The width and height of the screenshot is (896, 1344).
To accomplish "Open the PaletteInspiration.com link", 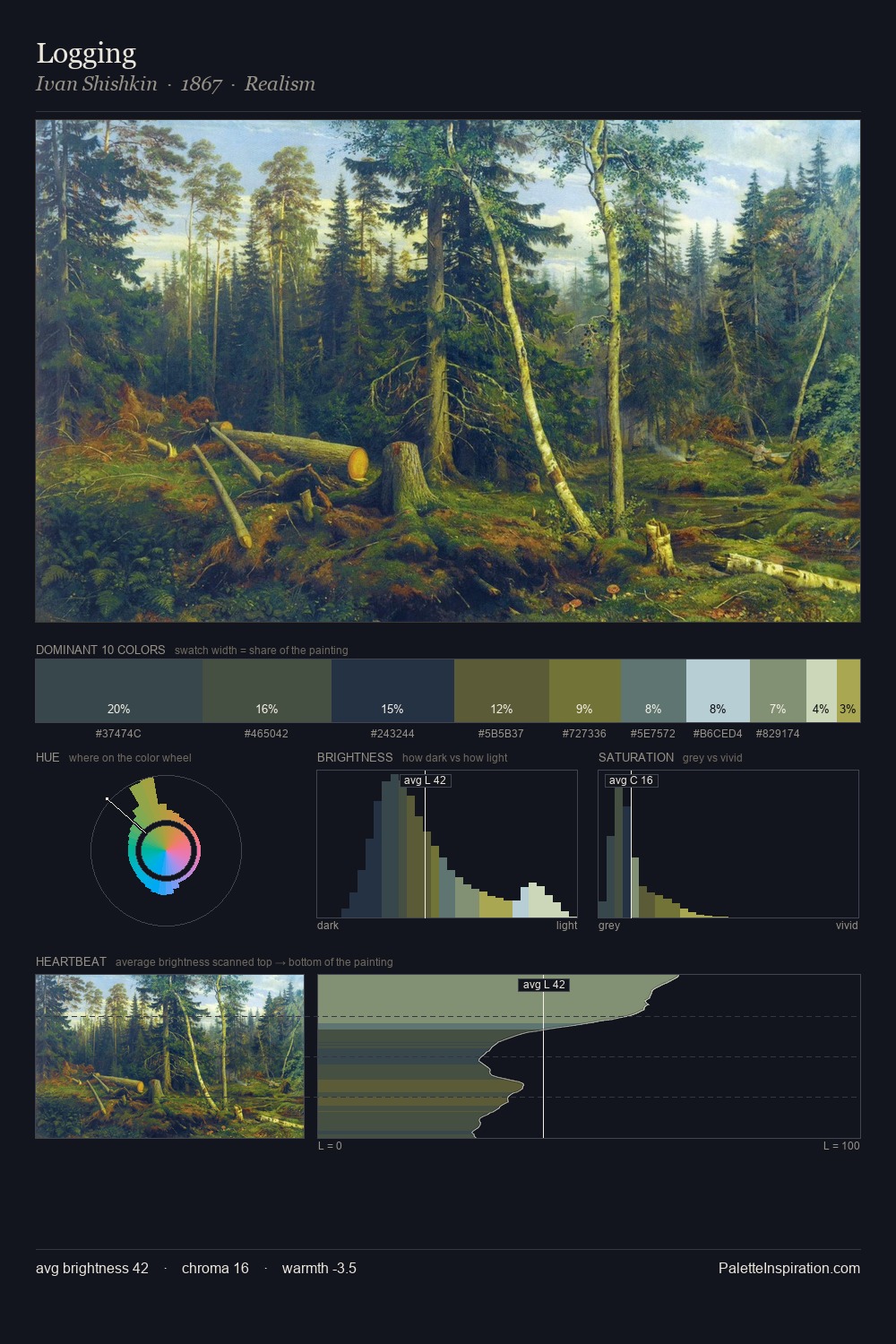I will pos(789,1269).
